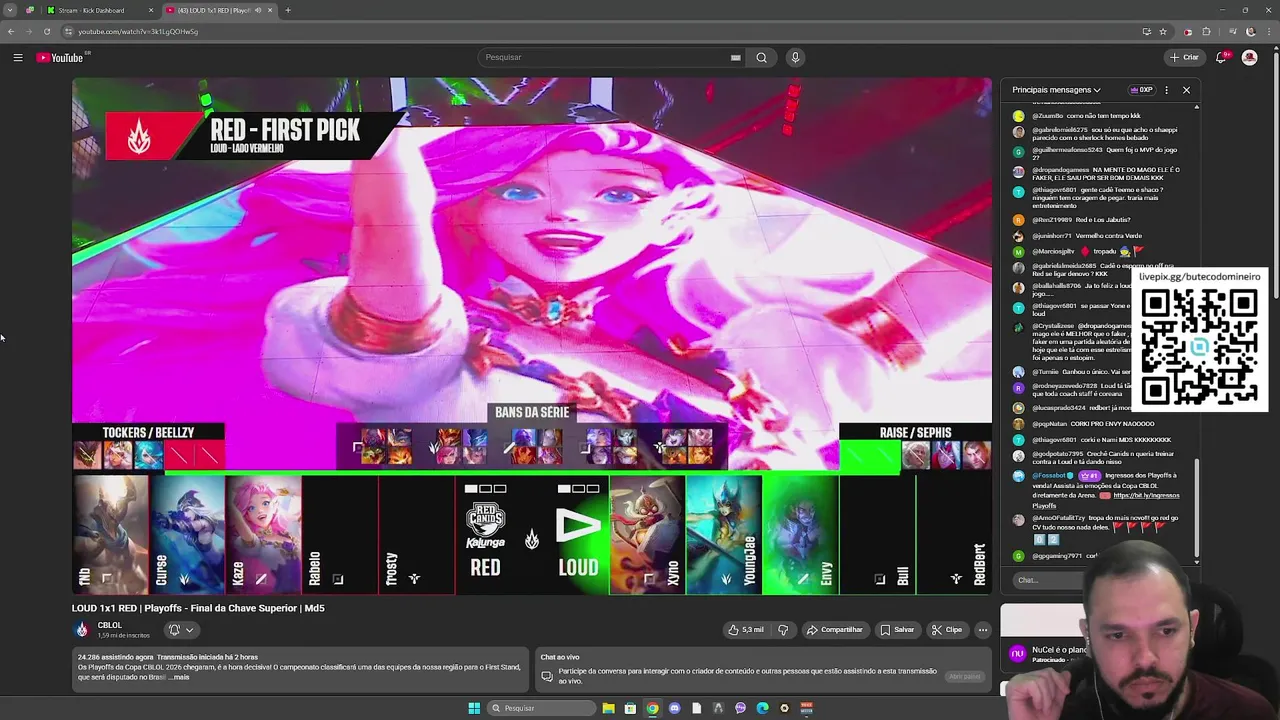Open Discord from the taskbar
The width and height of the screenshot is (1280, 720).
674,708
